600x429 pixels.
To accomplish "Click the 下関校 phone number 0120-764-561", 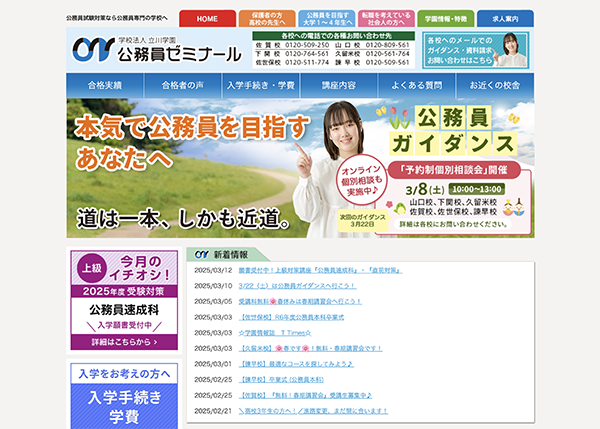I will [x=307, y=54].
